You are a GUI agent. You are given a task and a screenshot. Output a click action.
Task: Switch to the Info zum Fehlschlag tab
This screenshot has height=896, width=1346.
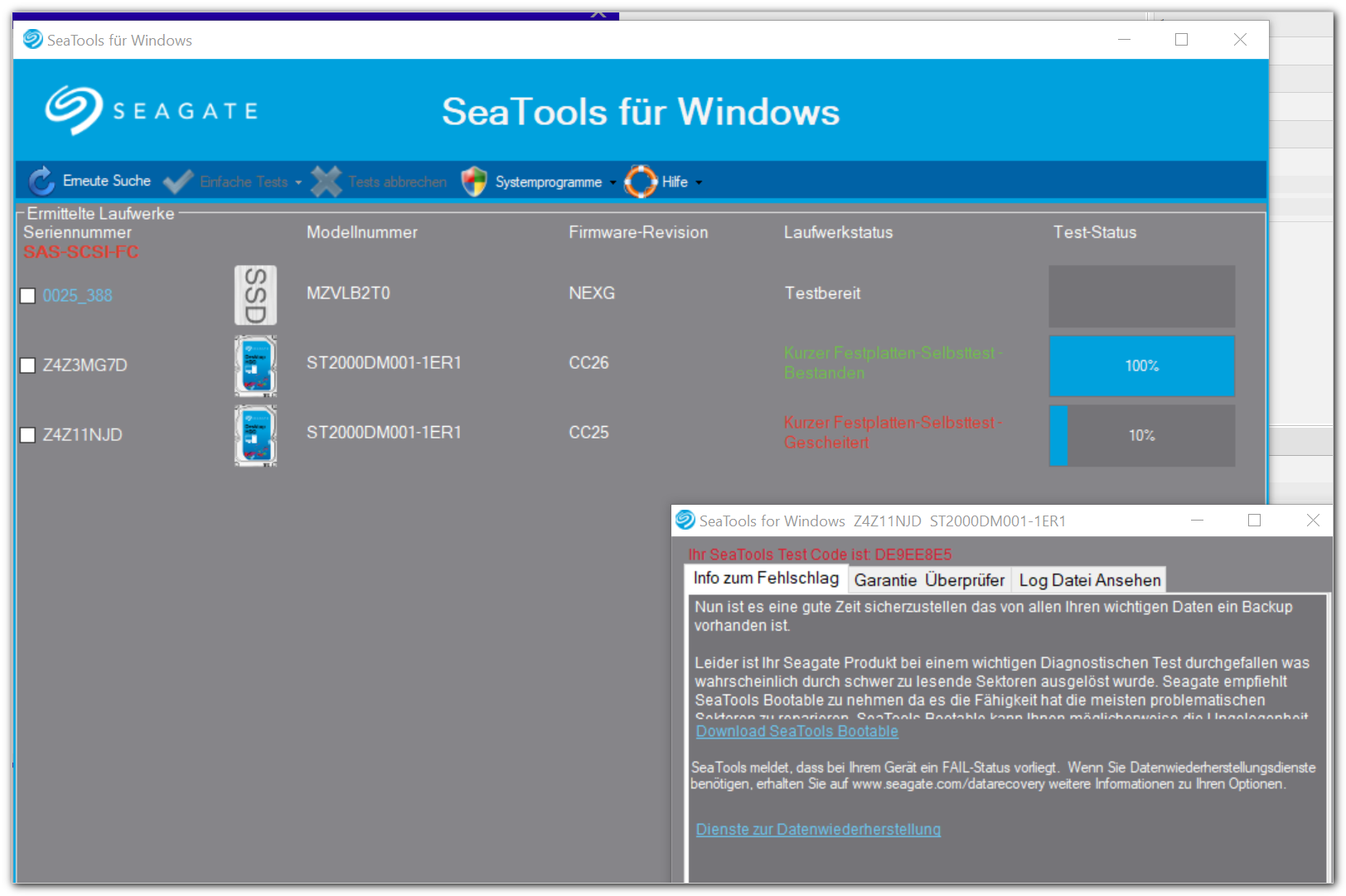tap(766, 579)
